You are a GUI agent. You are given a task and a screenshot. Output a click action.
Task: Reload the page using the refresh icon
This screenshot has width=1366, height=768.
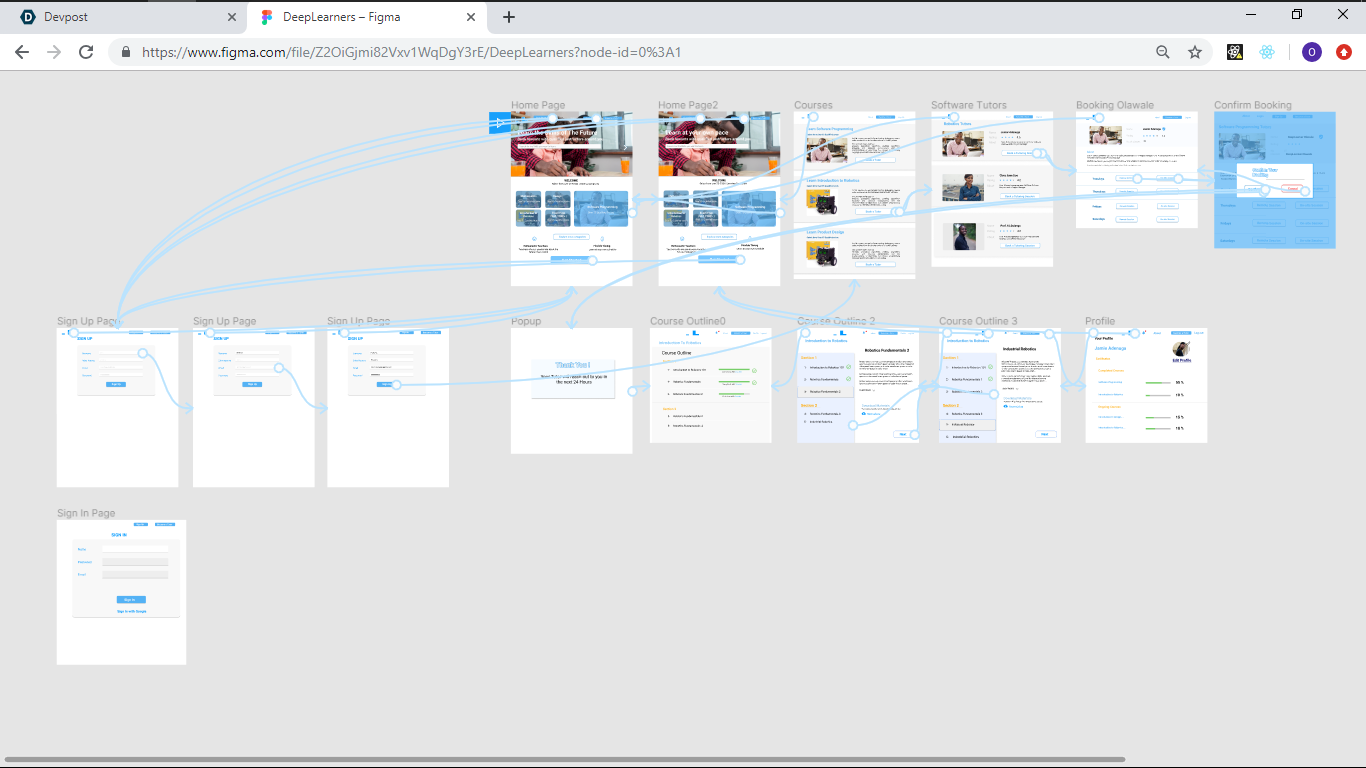coord(85,51)
